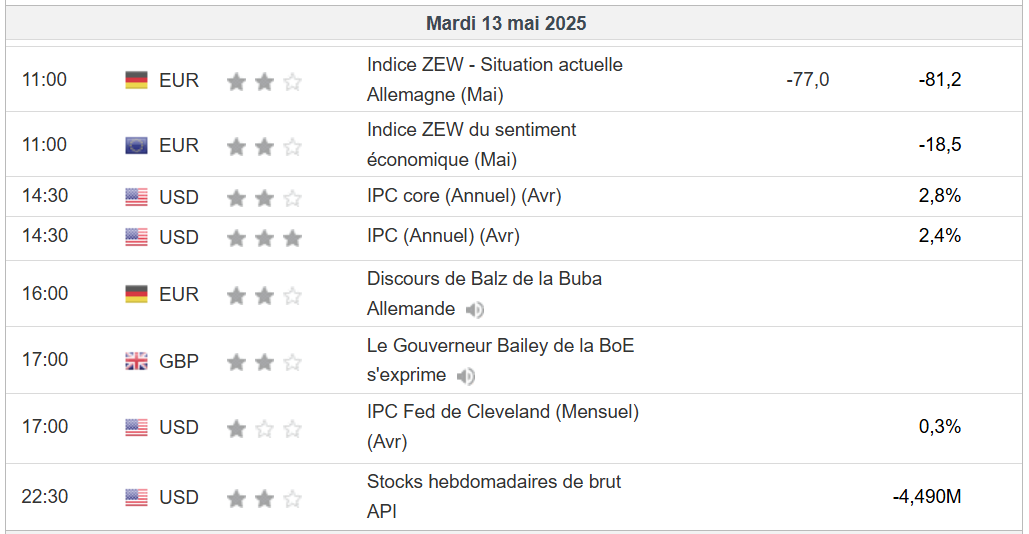Click the US flag next to IPC core
The height and width of the screenshot is (534, 1029).
coord(136,197)
